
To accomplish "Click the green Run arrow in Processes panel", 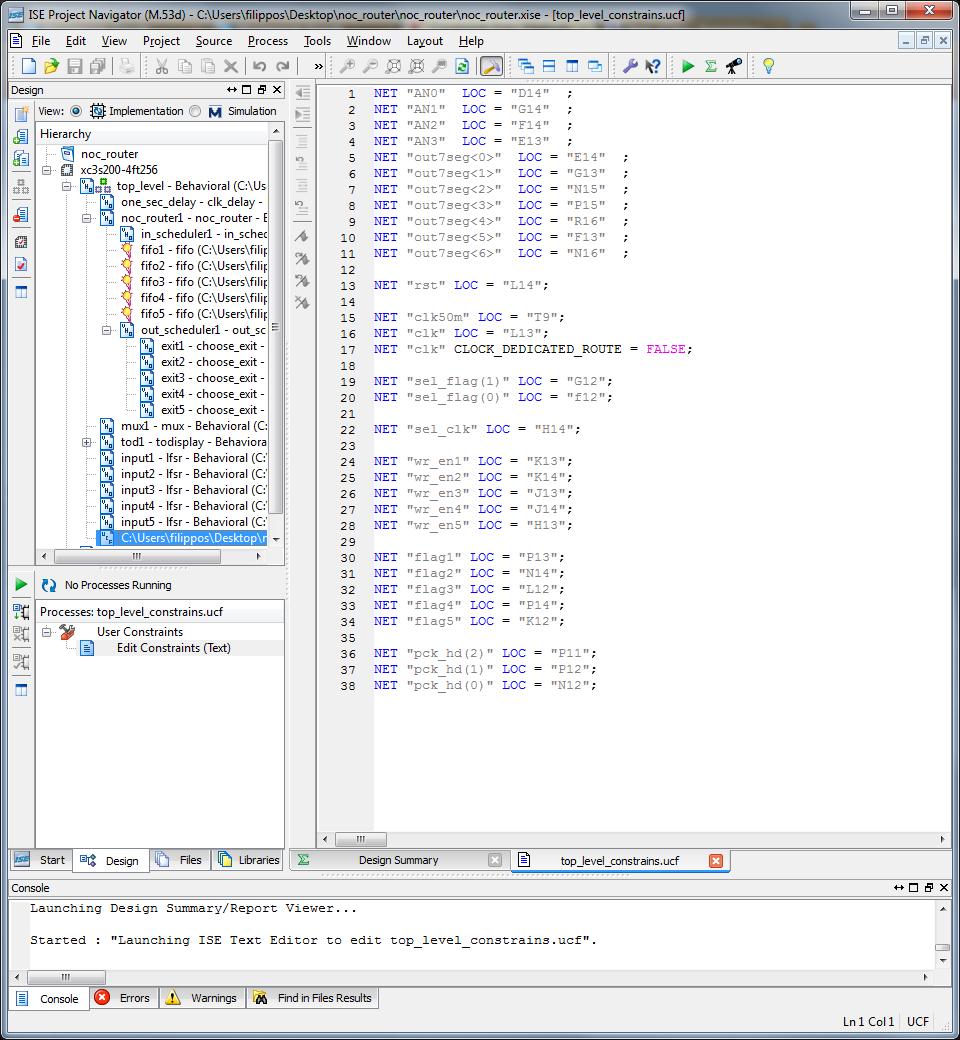I will pyautogui.click(x=21, y=584).
